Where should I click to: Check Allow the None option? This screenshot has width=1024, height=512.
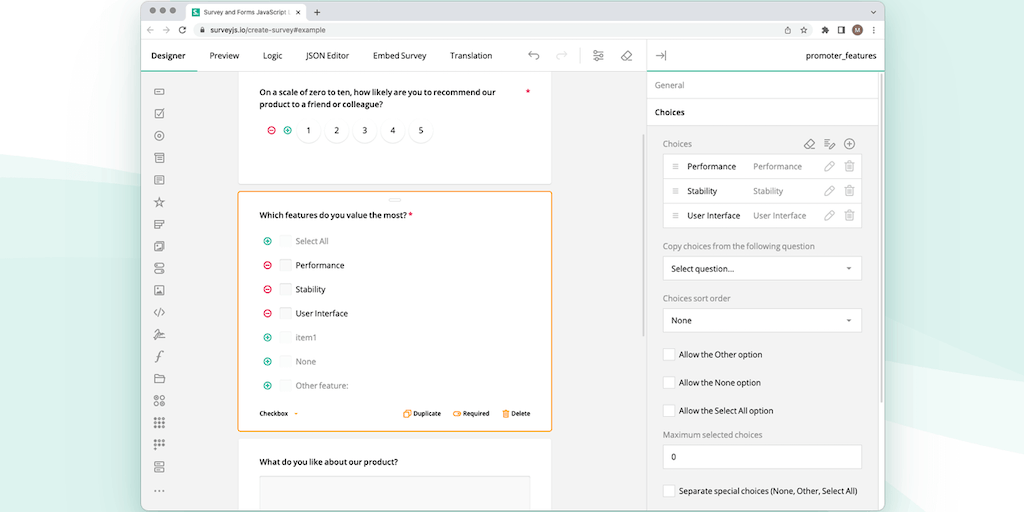(x=669, y=383)
